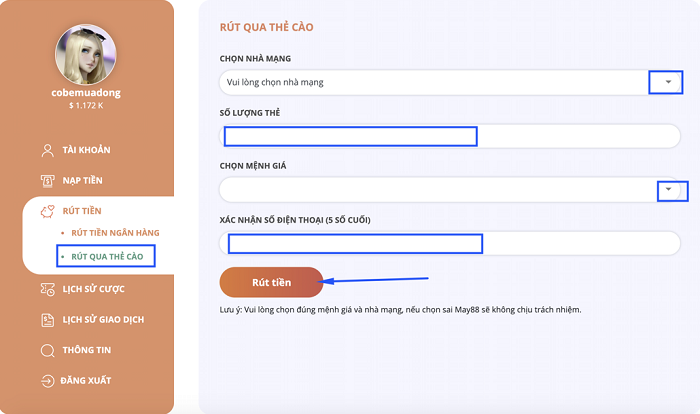
Task: Open the Nạp tiền menu label
Action: coord(83,181)
